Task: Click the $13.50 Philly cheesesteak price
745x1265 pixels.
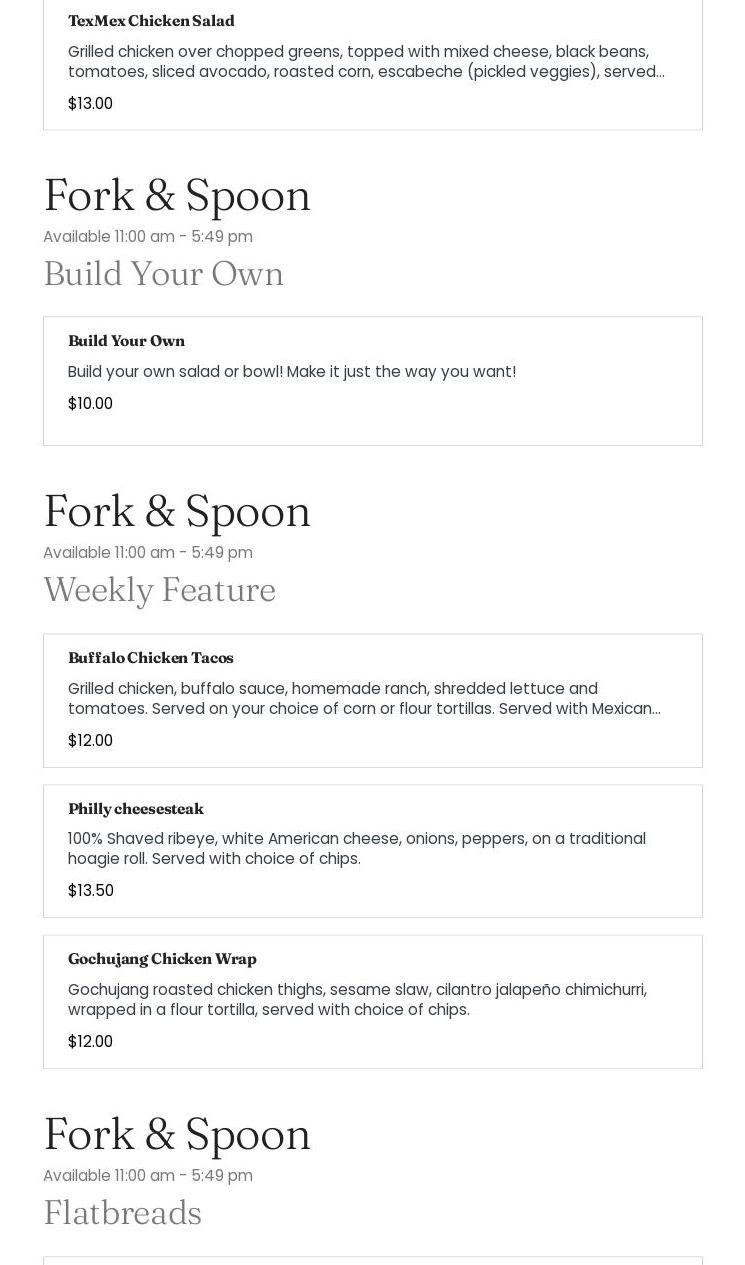Action: tap(90, 891)
